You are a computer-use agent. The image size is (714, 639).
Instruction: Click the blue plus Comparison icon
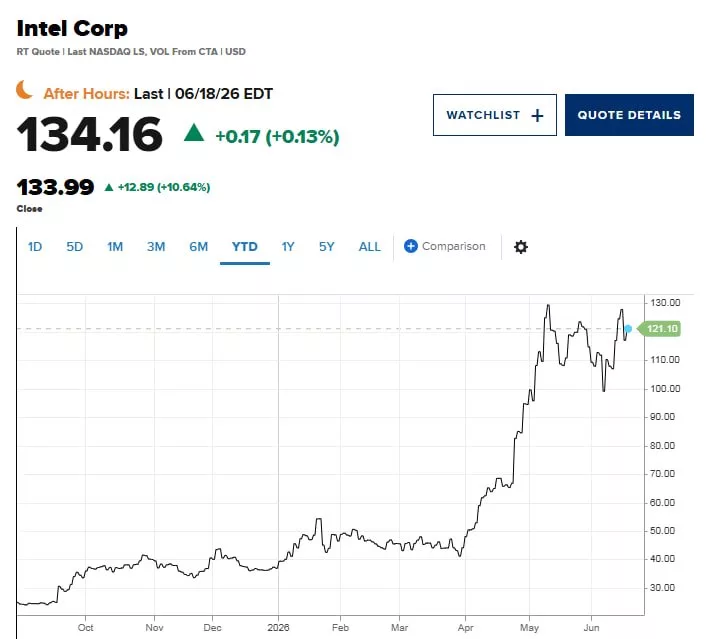[410, 246]
